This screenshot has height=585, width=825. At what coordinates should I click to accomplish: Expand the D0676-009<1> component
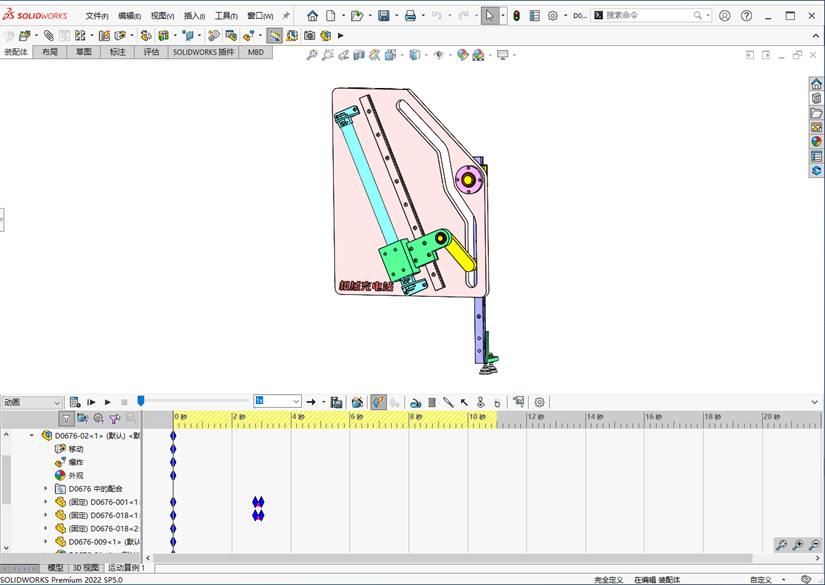click(46, 541)
